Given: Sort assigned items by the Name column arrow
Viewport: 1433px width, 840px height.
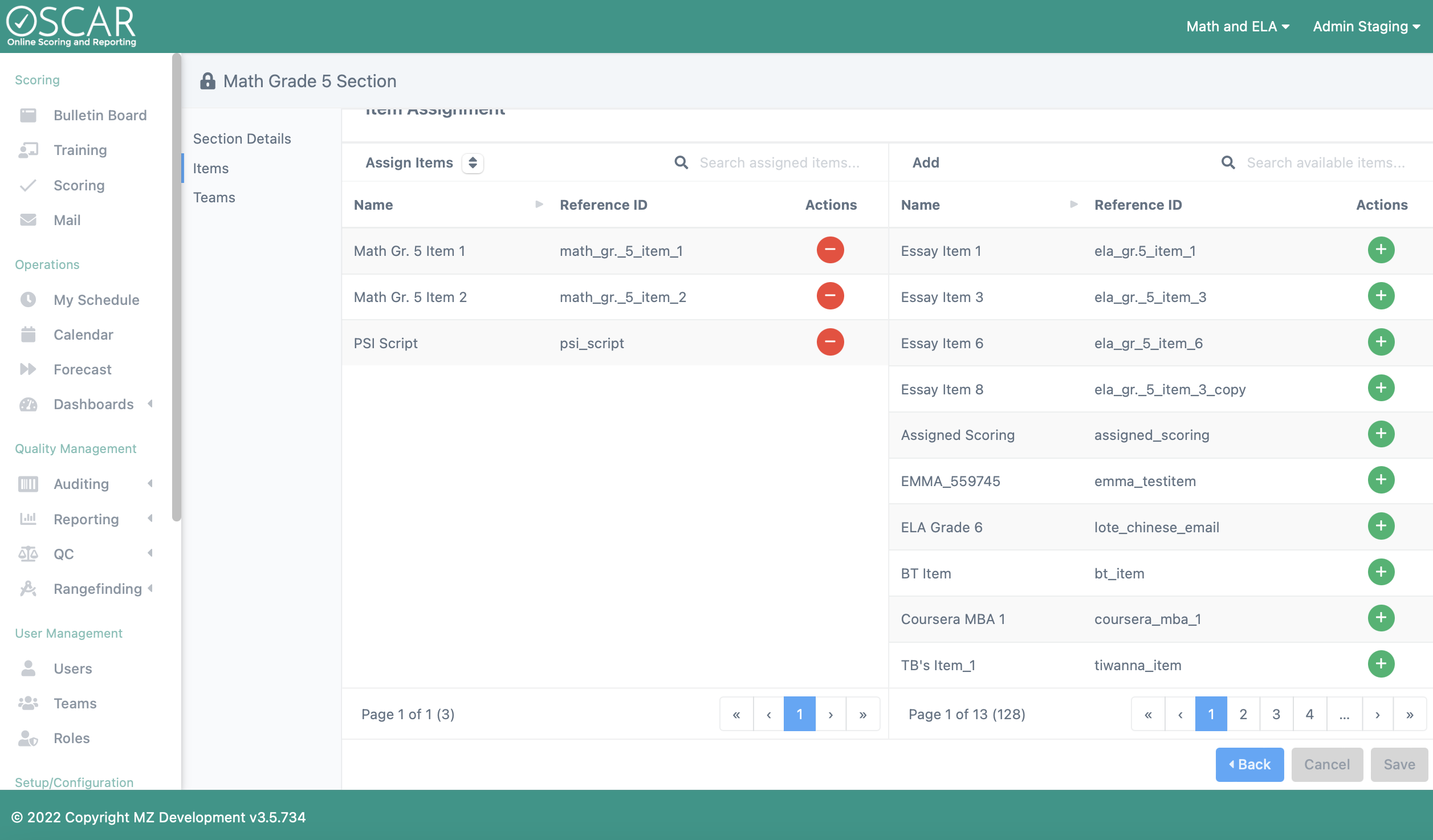Looking at the screenshot, I should (x=539, y=205).
